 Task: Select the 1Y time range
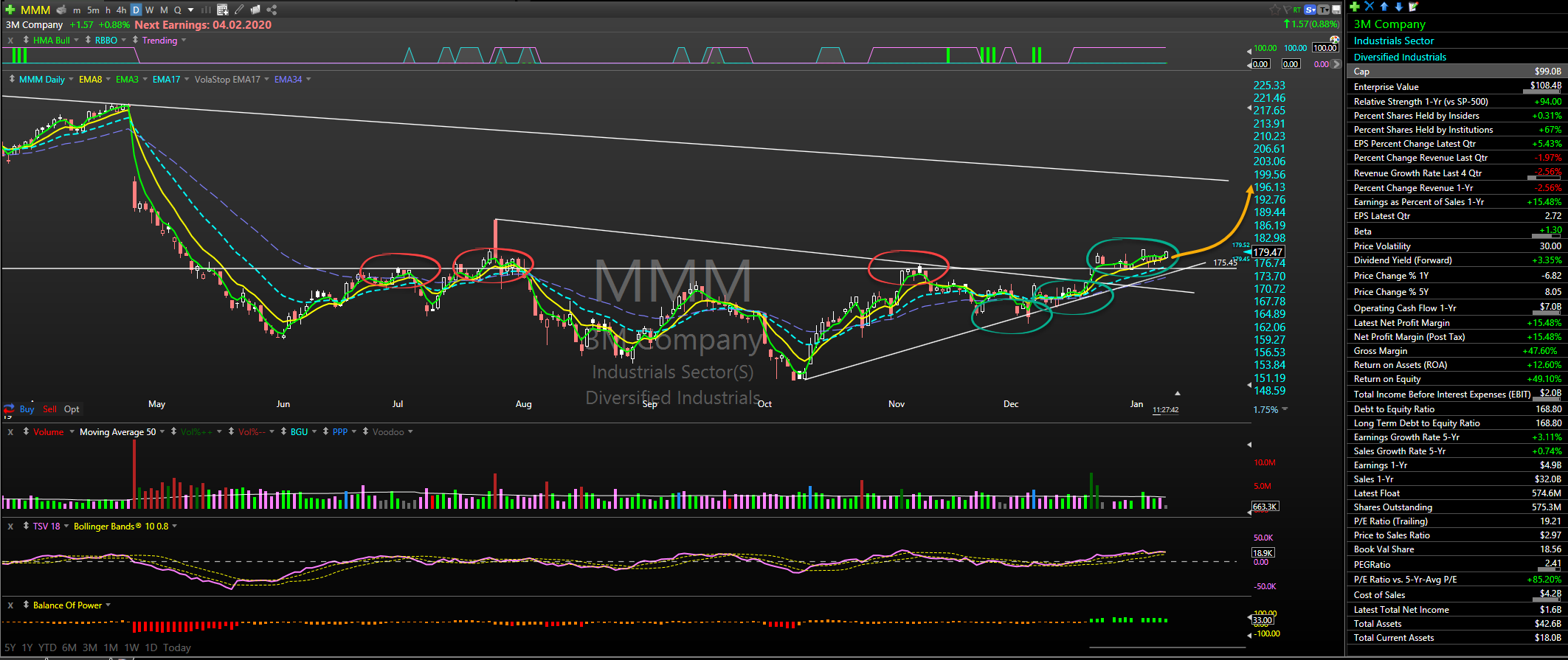click(x=27, y=647)
